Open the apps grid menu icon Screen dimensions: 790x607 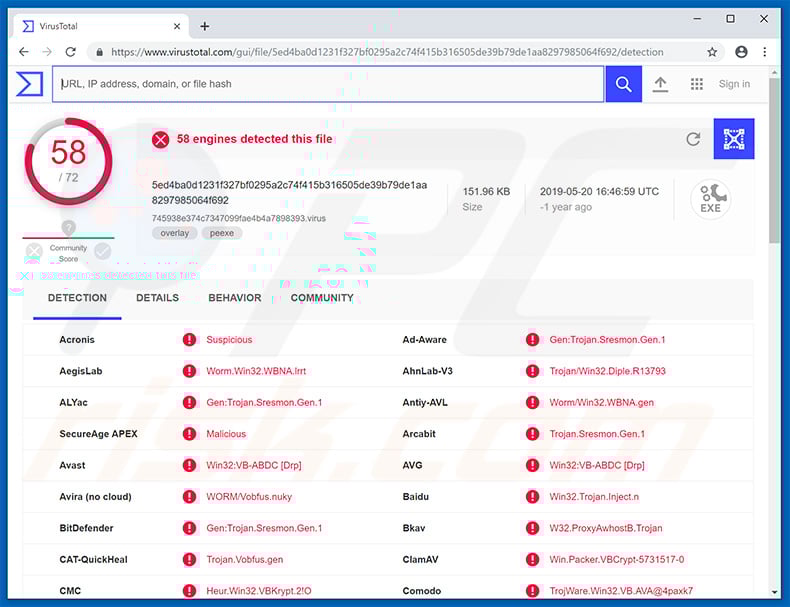696,84
